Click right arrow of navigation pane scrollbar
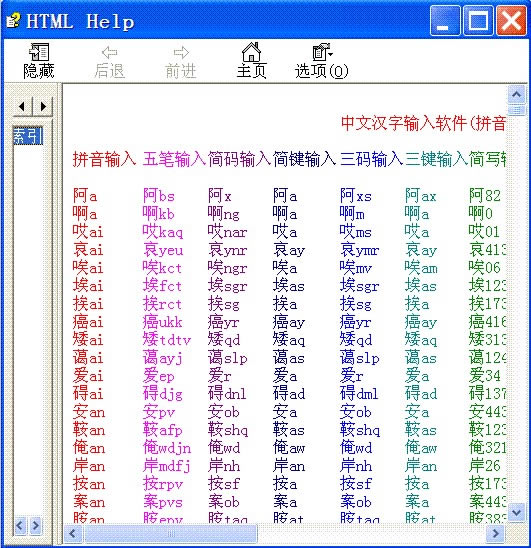The image size is (531, 548). click(36, 526)
